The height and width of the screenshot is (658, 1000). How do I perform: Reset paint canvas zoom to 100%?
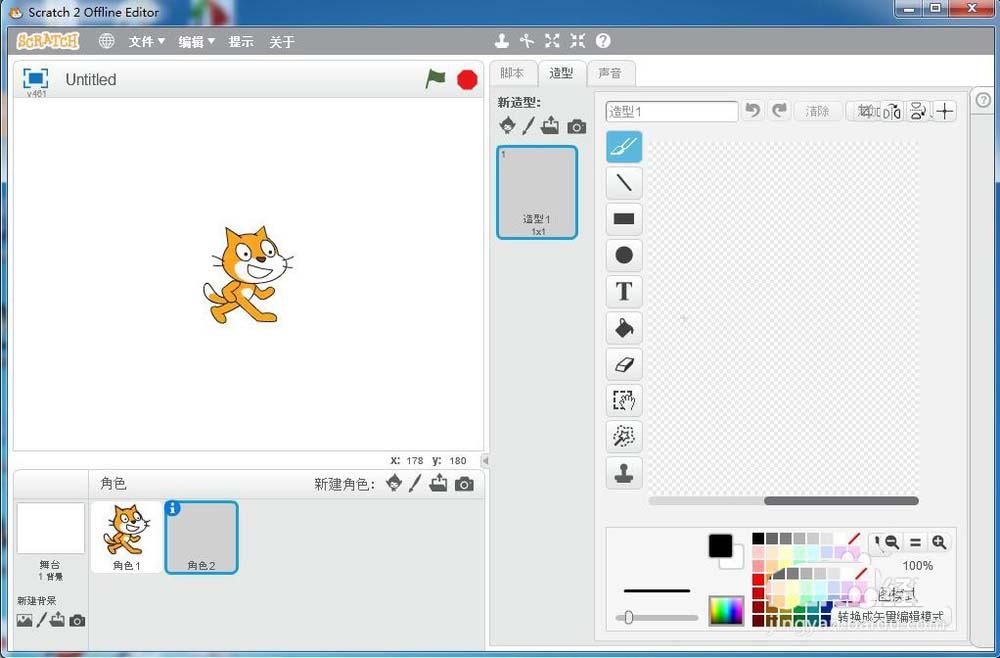click(x=915, y=543)
